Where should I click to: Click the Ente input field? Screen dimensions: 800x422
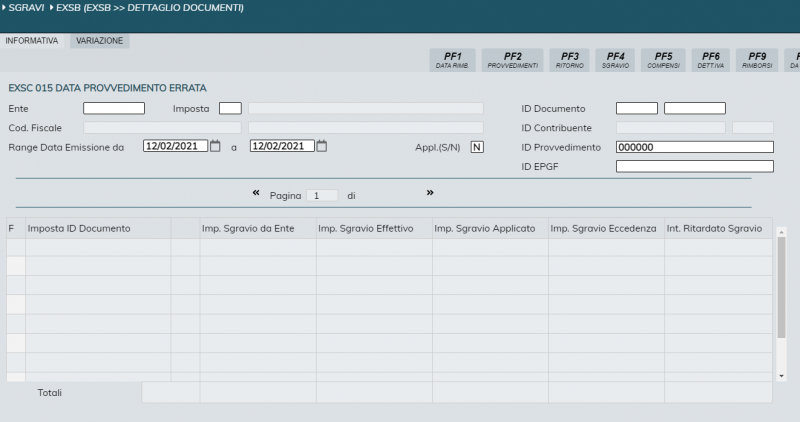pyautogui.click(x=114, y=108)
